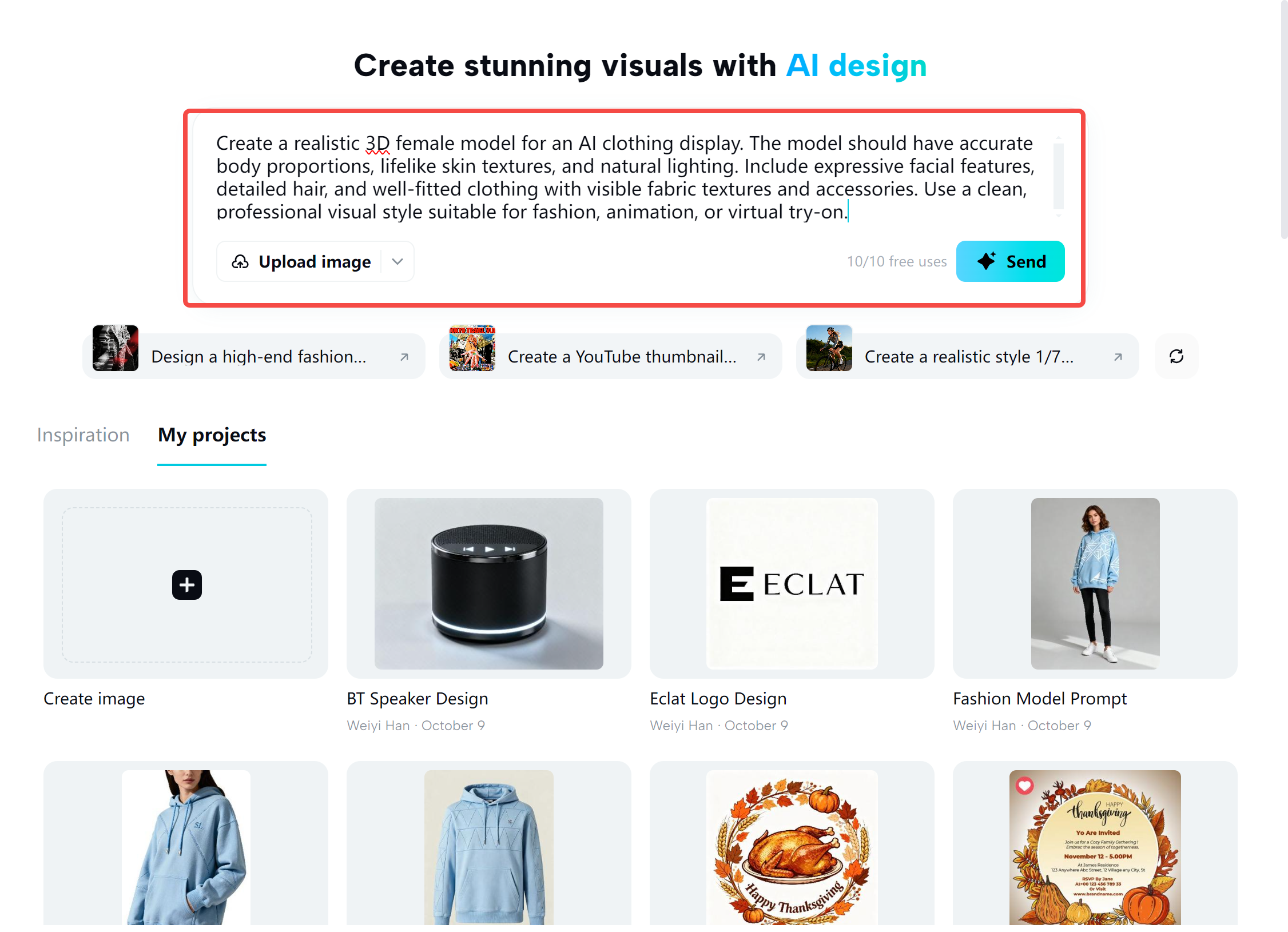Image resolution: width=1288 pixels, height=932 pixels.
Task: Select the My projects tab
Action: click(212, 435)
